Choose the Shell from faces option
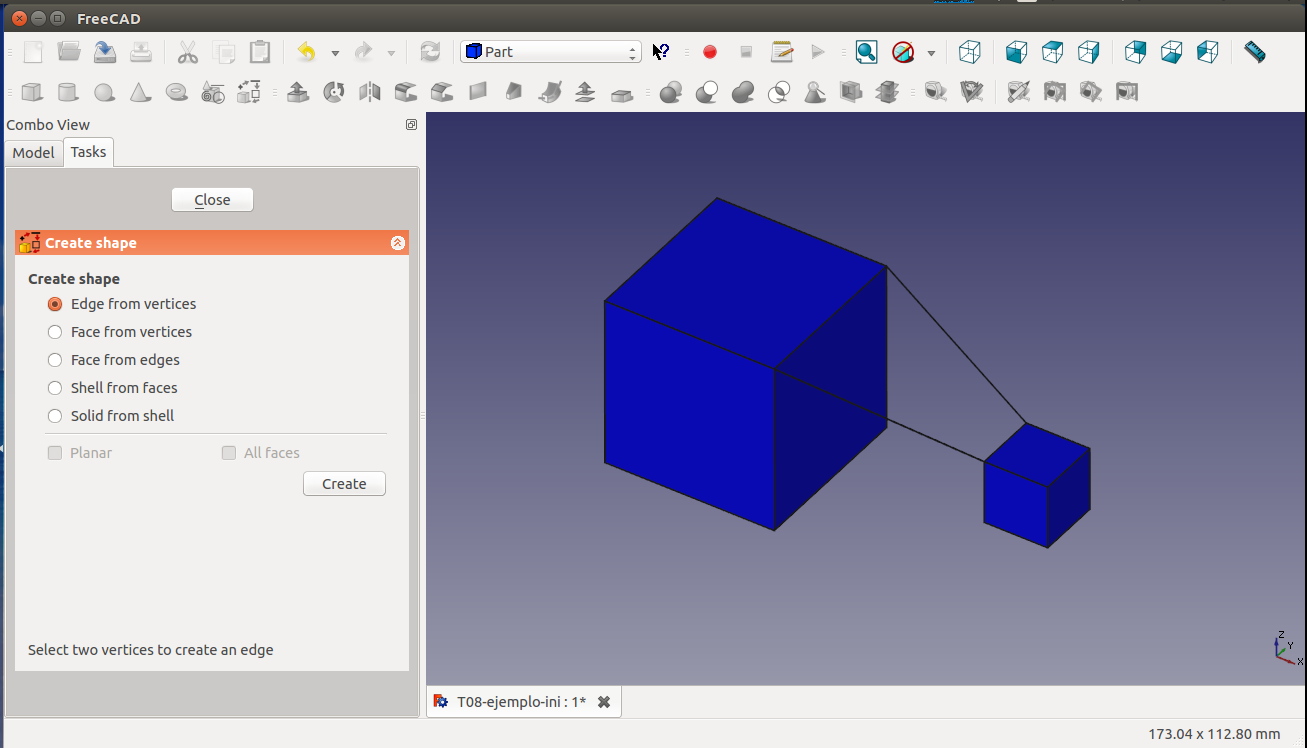 tap(55, 388)
